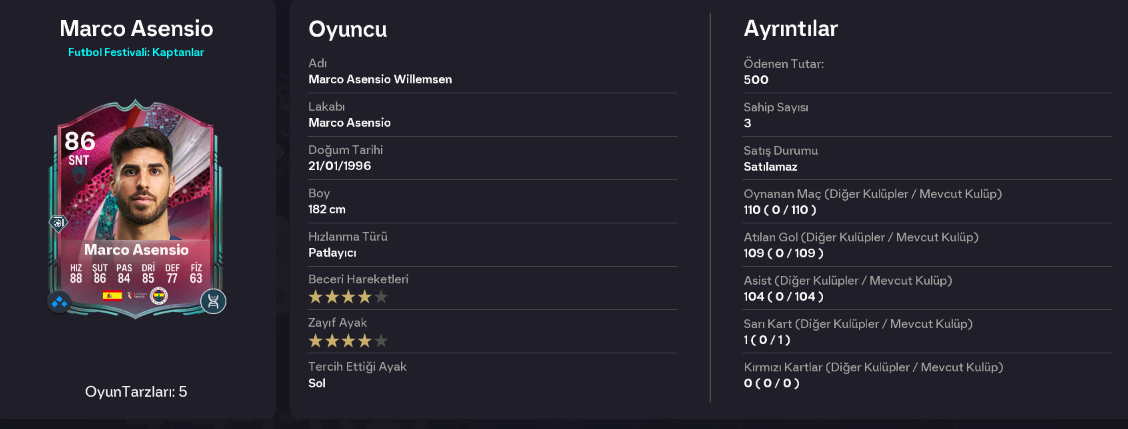Click the Spain flag icon
Screen dimensions: 1128x429
[x=112, y=295]
